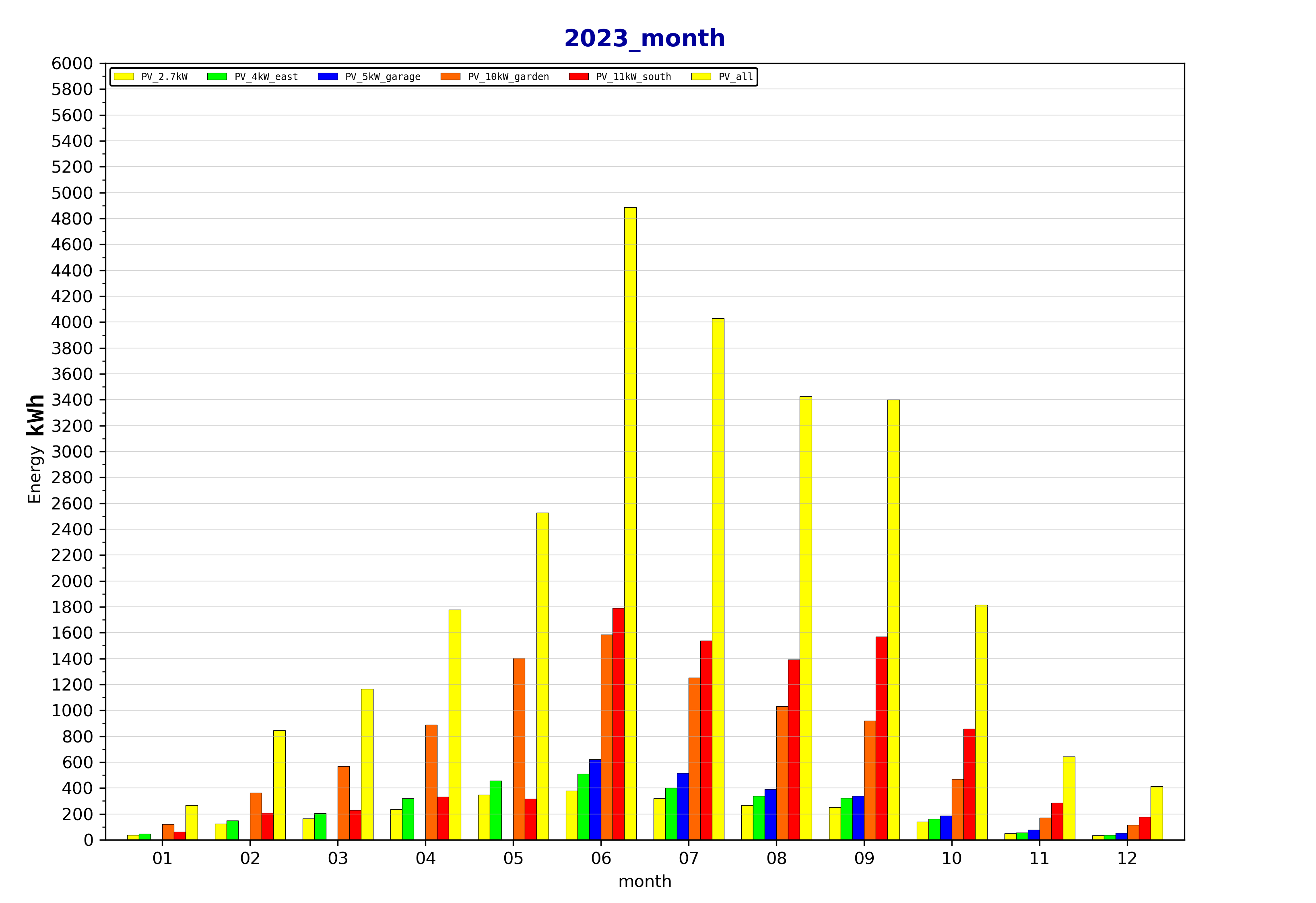The image size is (1316, 903).
Task: Click the y-axis value 0
Action: pyautogui.click(x=89, y=840)
